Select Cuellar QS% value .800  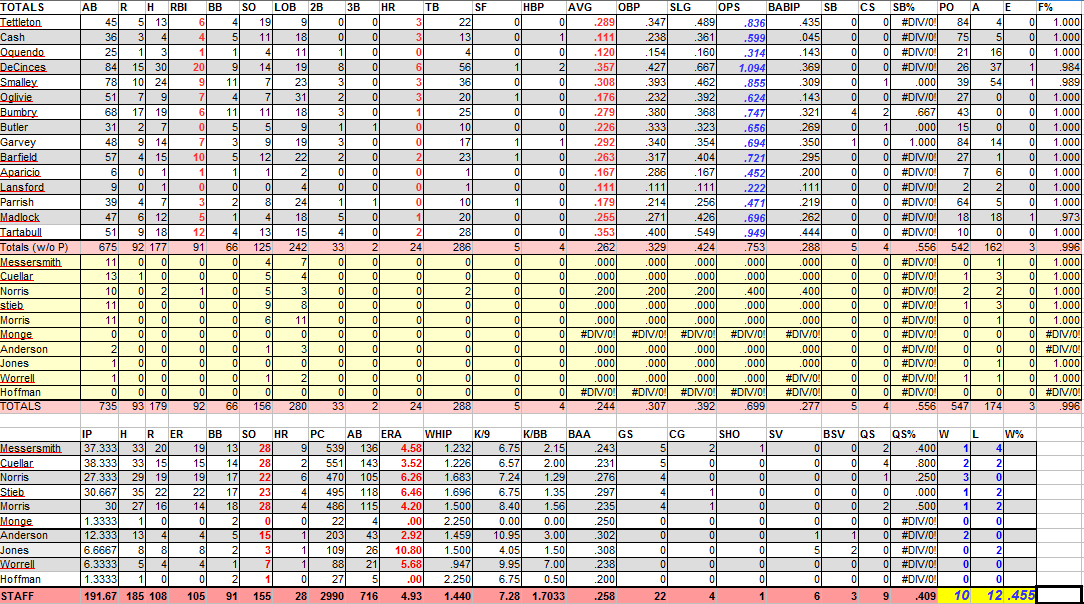pyautogui.click(x=914, y=463)
